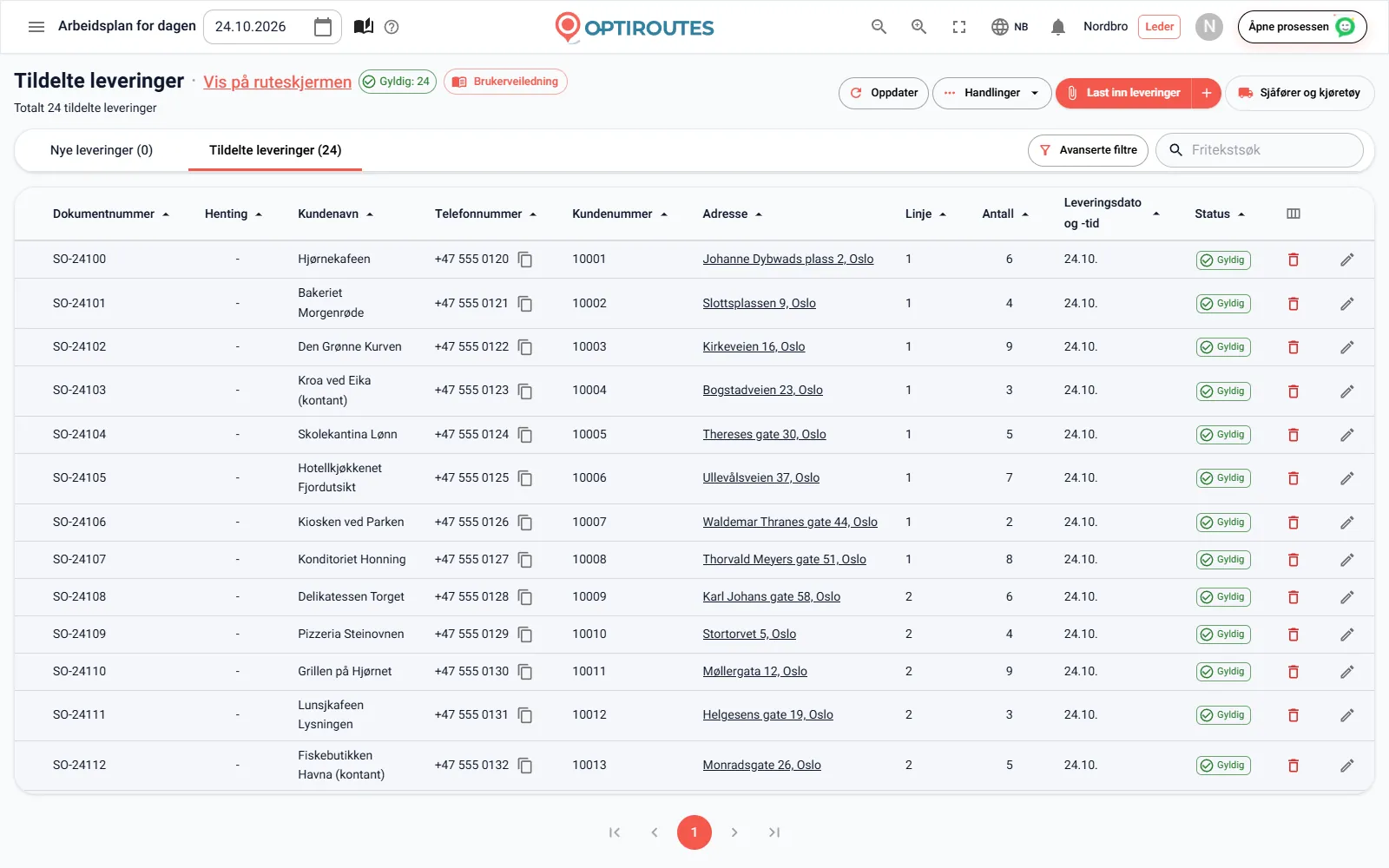The height and width of the screenshot is (868, 1389).
Task: Select page 1 in pagination
Action: (694, 832)
